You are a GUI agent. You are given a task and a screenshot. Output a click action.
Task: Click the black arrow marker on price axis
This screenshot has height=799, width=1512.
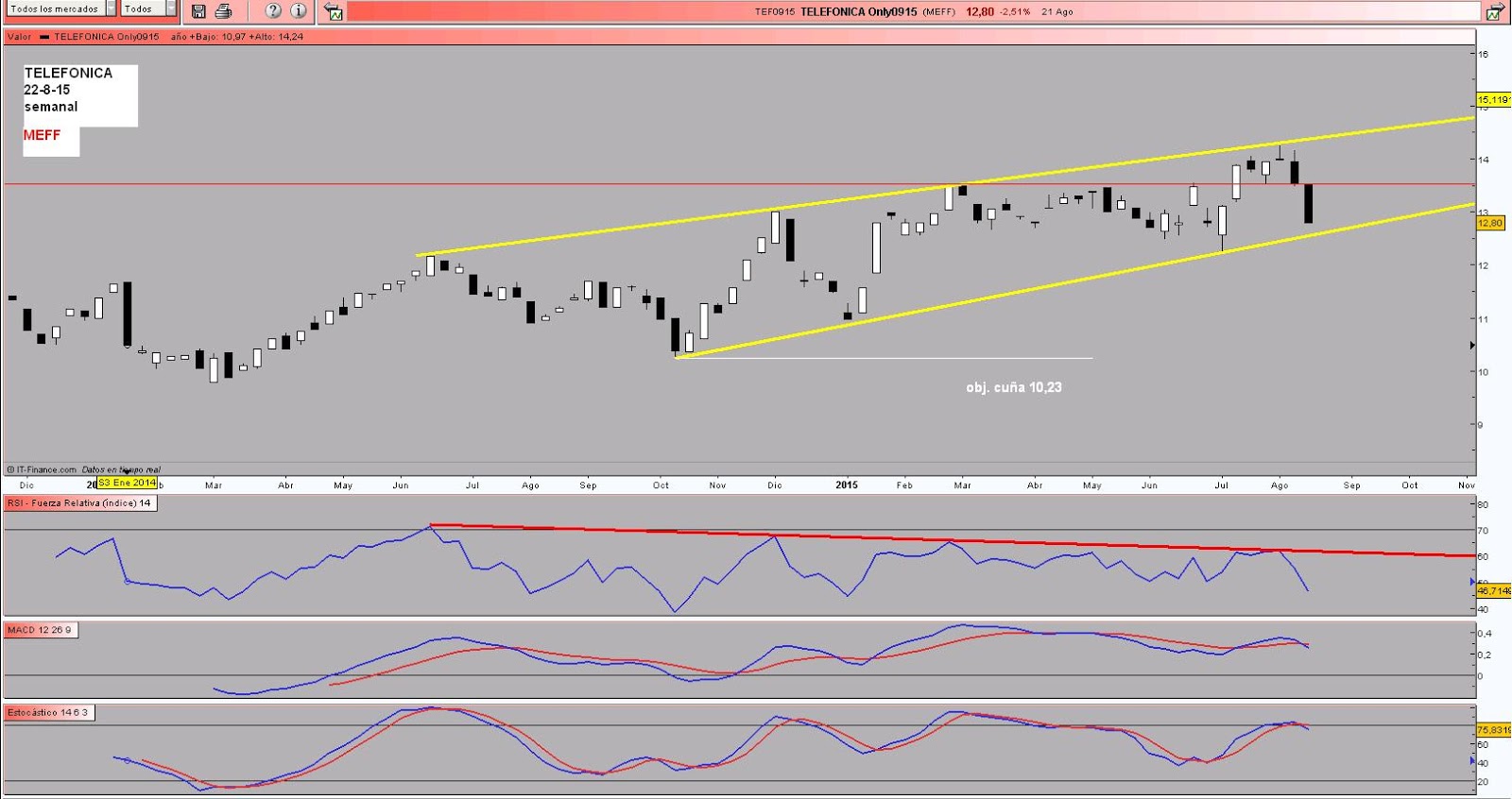[1472, 346]
